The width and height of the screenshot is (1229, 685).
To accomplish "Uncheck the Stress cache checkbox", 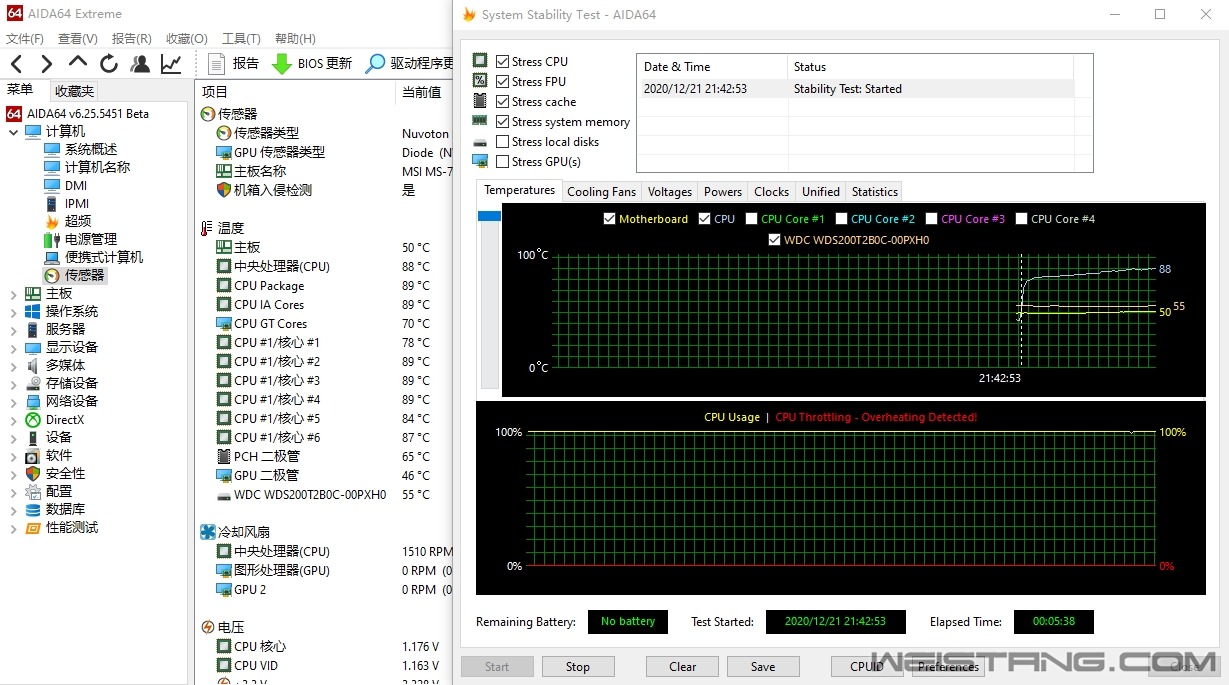I will click(x=502, y=102).
